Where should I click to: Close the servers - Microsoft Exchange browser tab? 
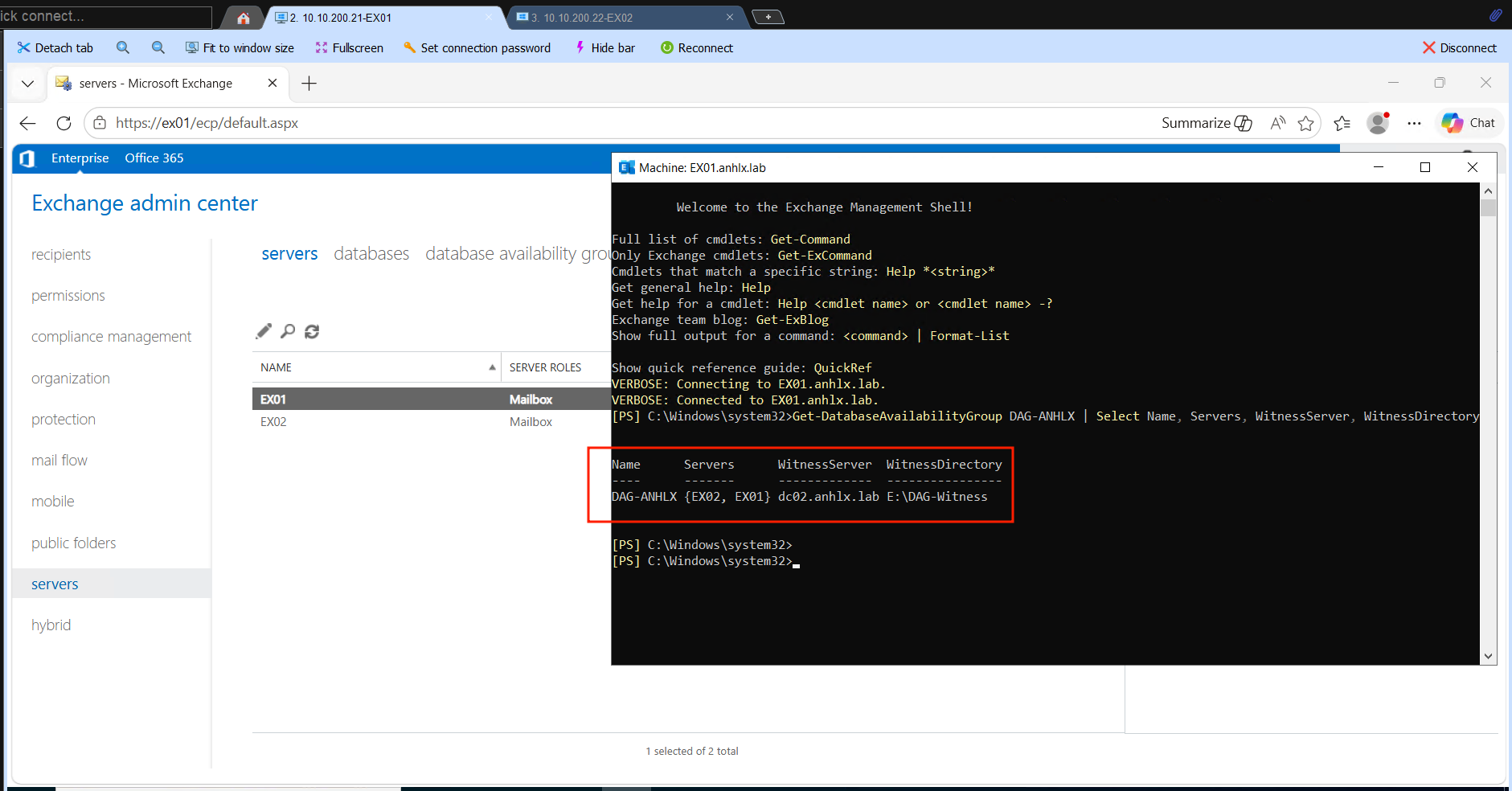click(272, 83)
